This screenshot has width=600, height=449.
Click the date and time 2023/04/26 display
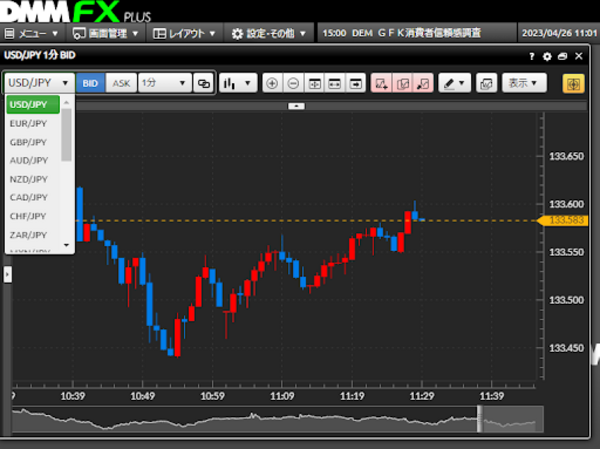click(x=559, y=33)
